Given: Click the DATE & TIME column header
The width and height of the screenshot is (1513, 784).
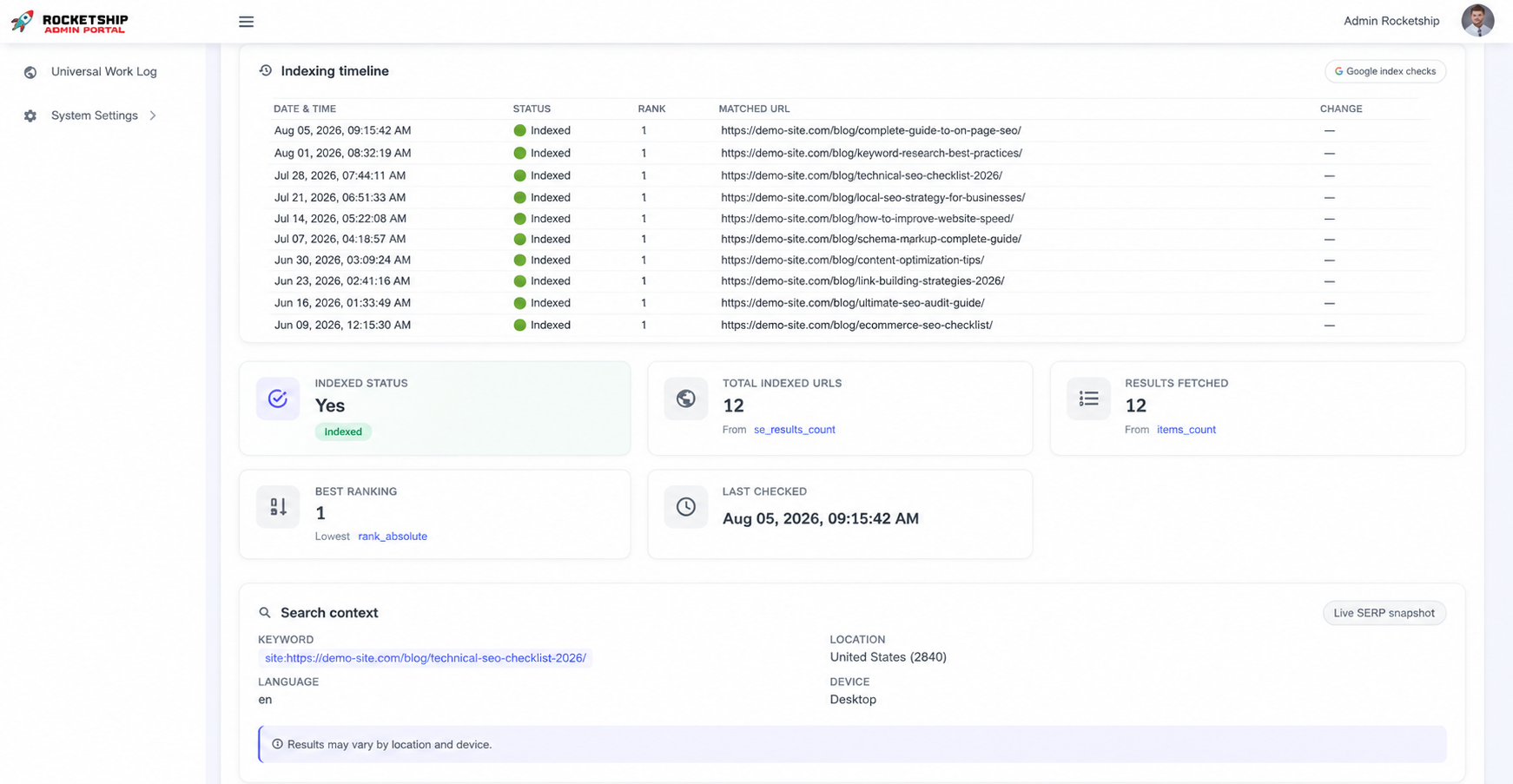Looking at the screenshot, I should 305,109.
